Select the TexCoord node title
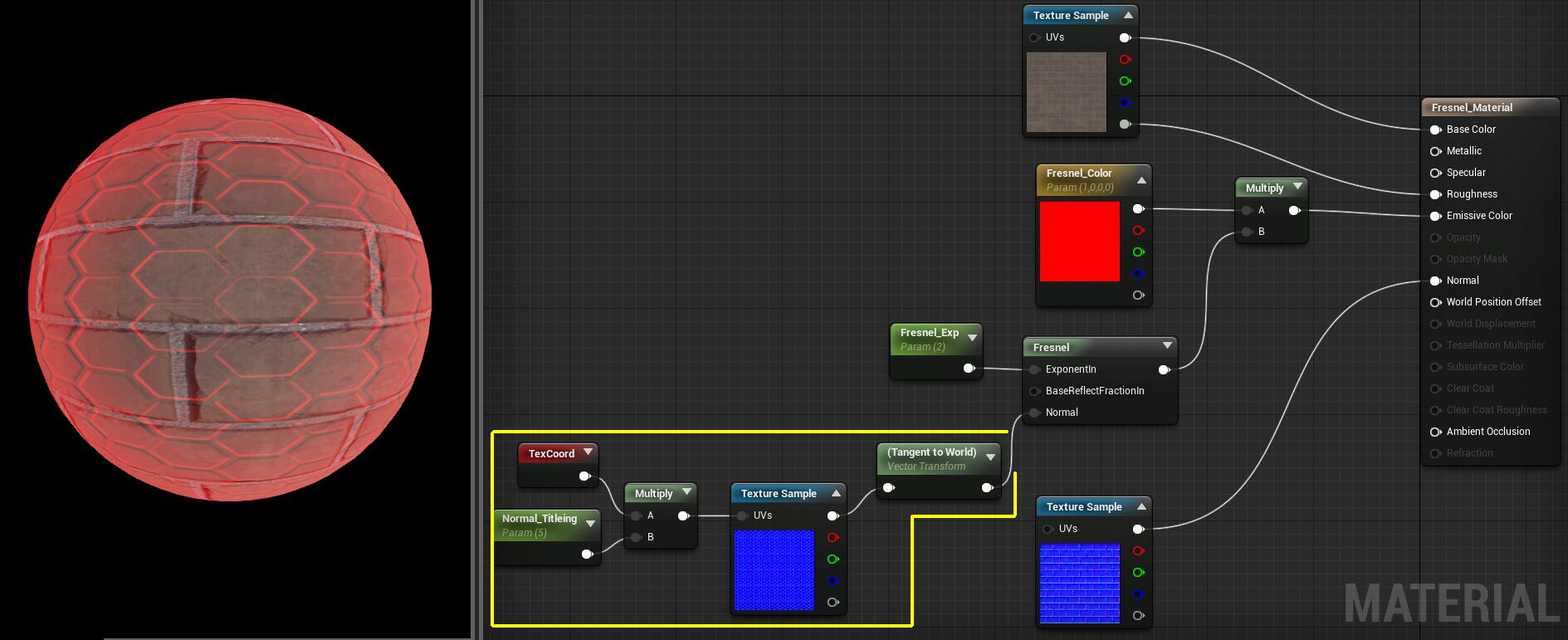The height and width of the screenshot is (640, 1568). click(x=551, y=453)
